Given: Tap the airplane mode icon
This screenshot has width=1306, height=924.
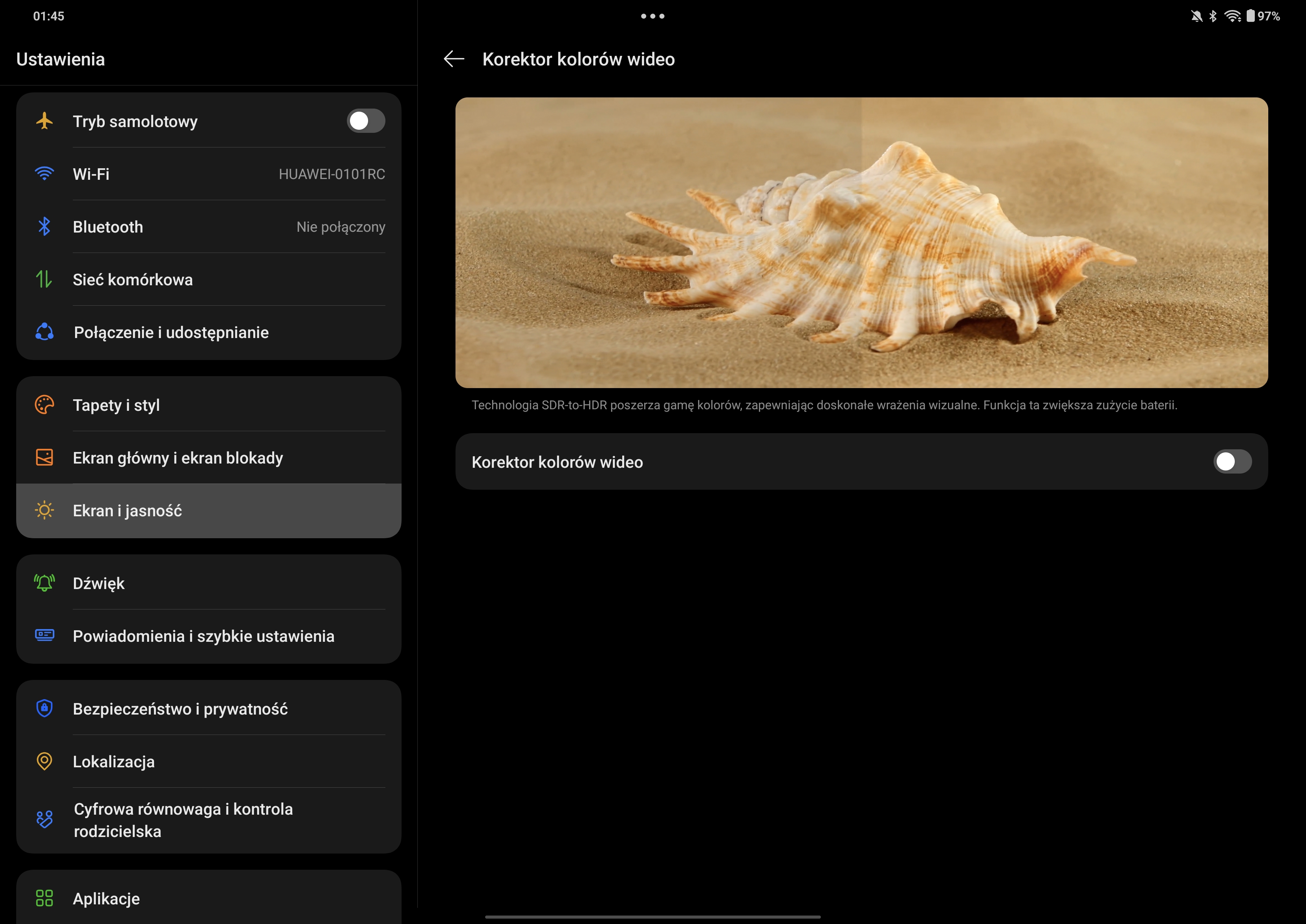Looking at the screenshot, I should tap(44, 121).
